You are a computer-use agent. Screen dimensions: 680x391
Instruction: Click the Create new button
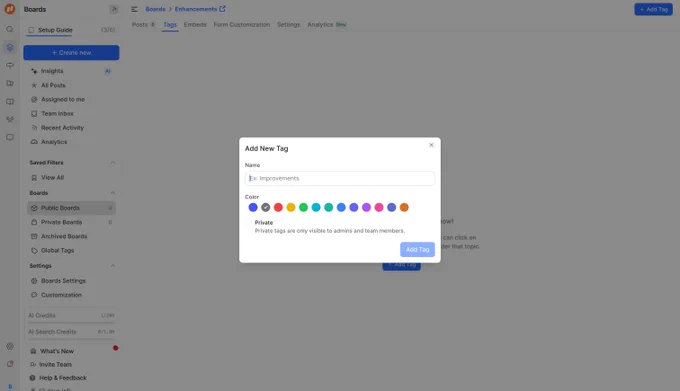coord(71,52)
